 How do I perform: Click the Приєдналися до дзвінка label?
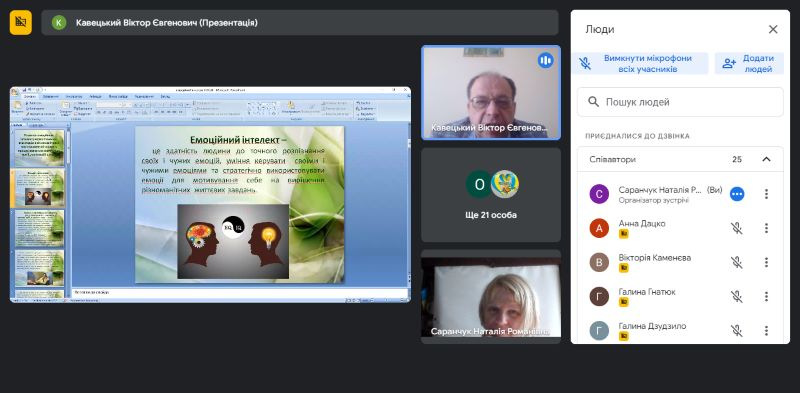click(637, 136)
